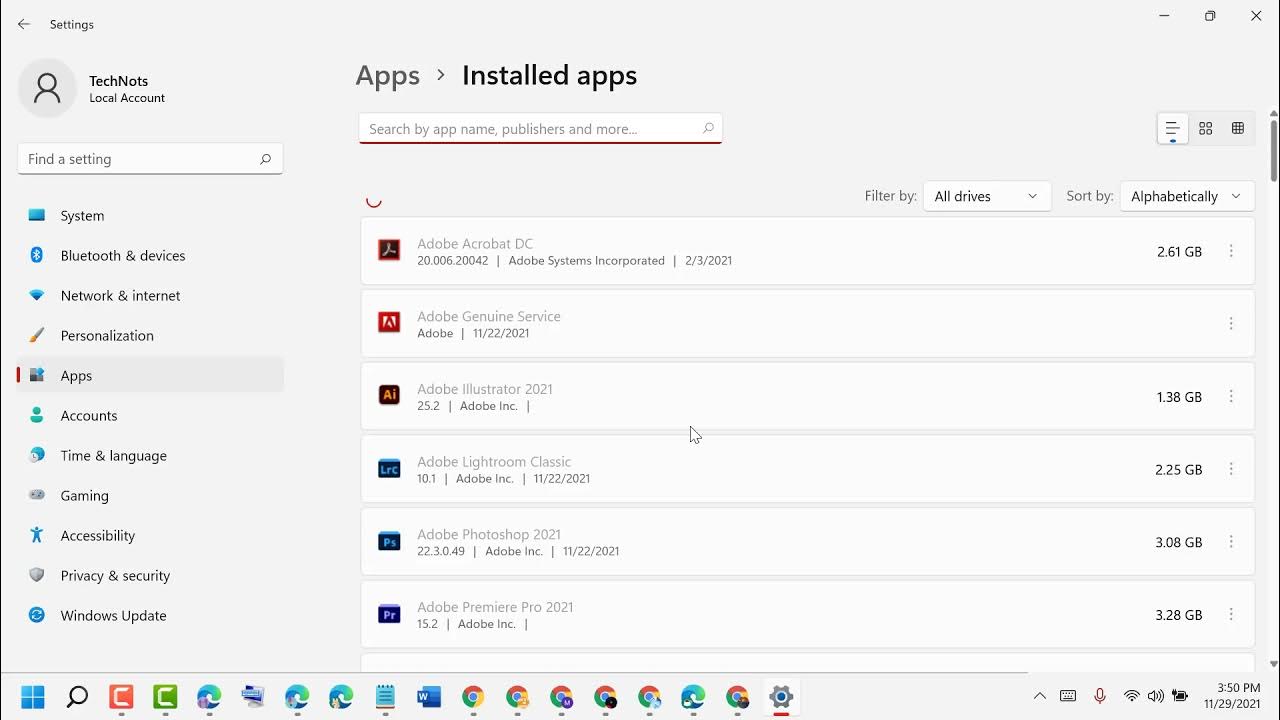Open Notepad from the taskbar
The width and height of the screenshot is (1280, 720).
click(385, 697)
